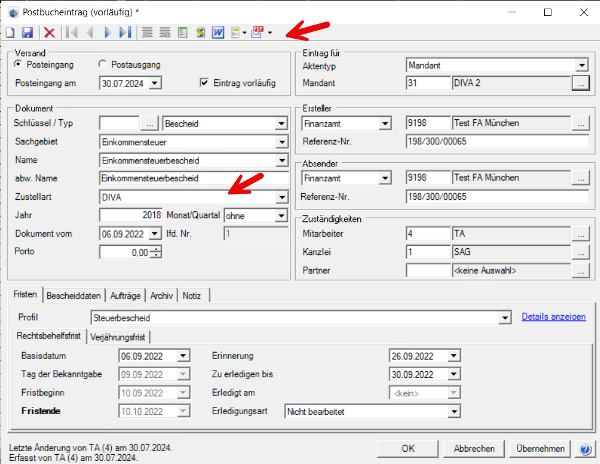The width and height of the screenshot is (600, 464).
Task: Click the first text lines toolbar icon
Action: pos(147,33)
